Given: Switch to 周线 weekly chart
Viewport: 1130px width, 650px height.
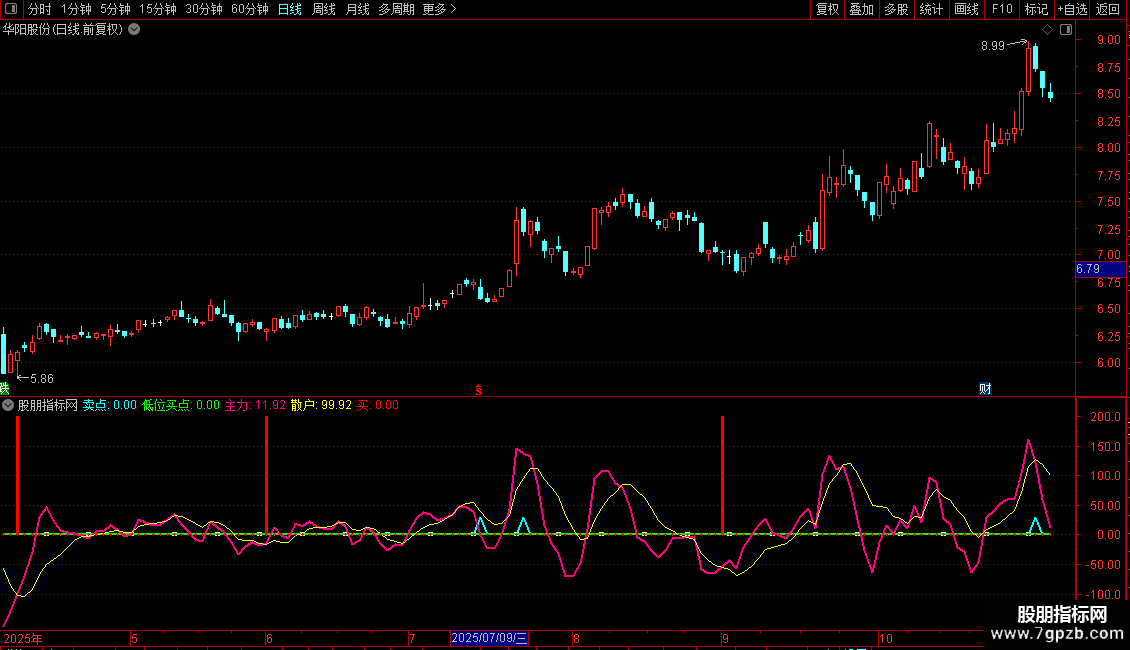Looking at the screenshot, I should coord(324,9).
